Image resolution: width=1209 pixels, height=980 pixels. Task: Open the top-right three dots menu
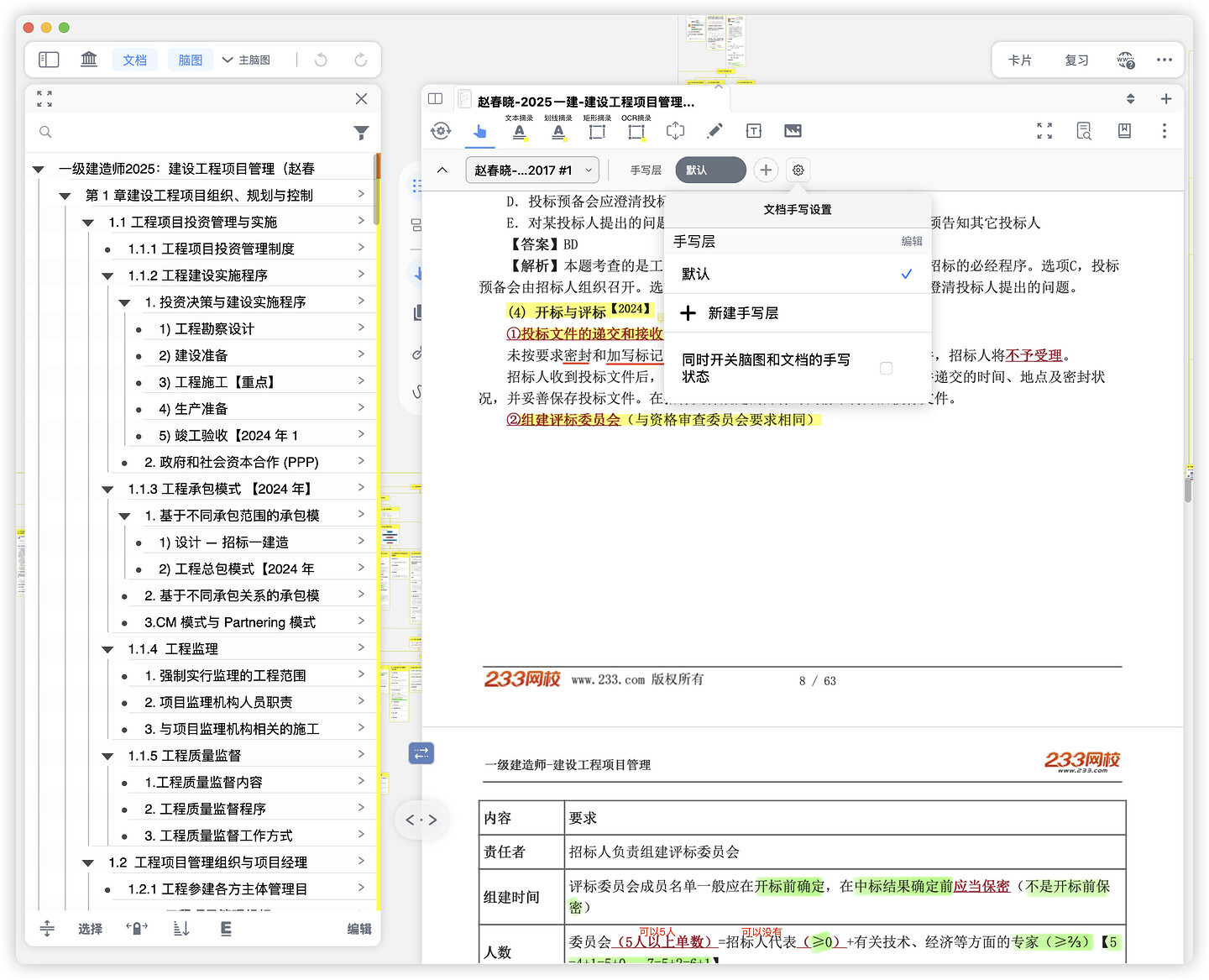click(1165, 60)
